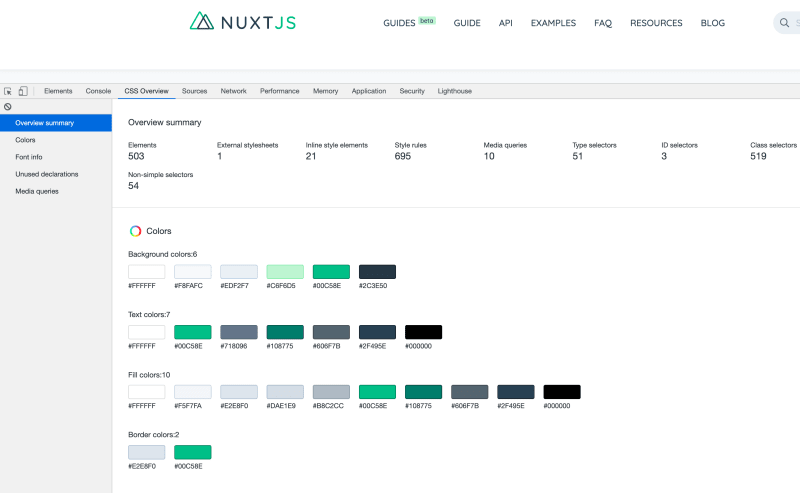This screenshot has height=493, width=800.
Task: Open the Security tab
Action: (412, 91)
